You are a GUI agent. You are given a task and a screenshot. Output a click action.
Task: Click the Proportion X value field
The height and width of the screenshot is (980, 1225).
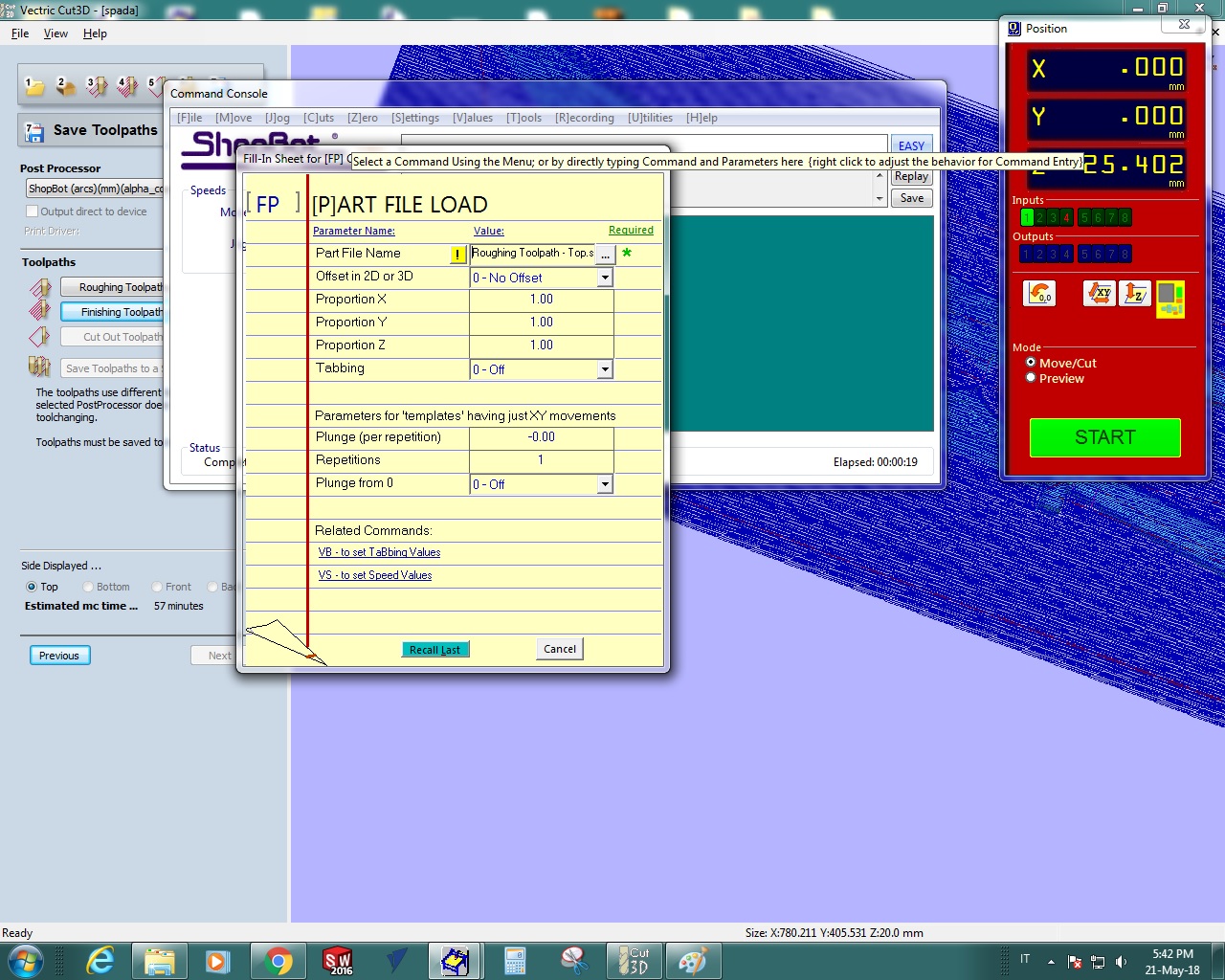pos(542,300)
